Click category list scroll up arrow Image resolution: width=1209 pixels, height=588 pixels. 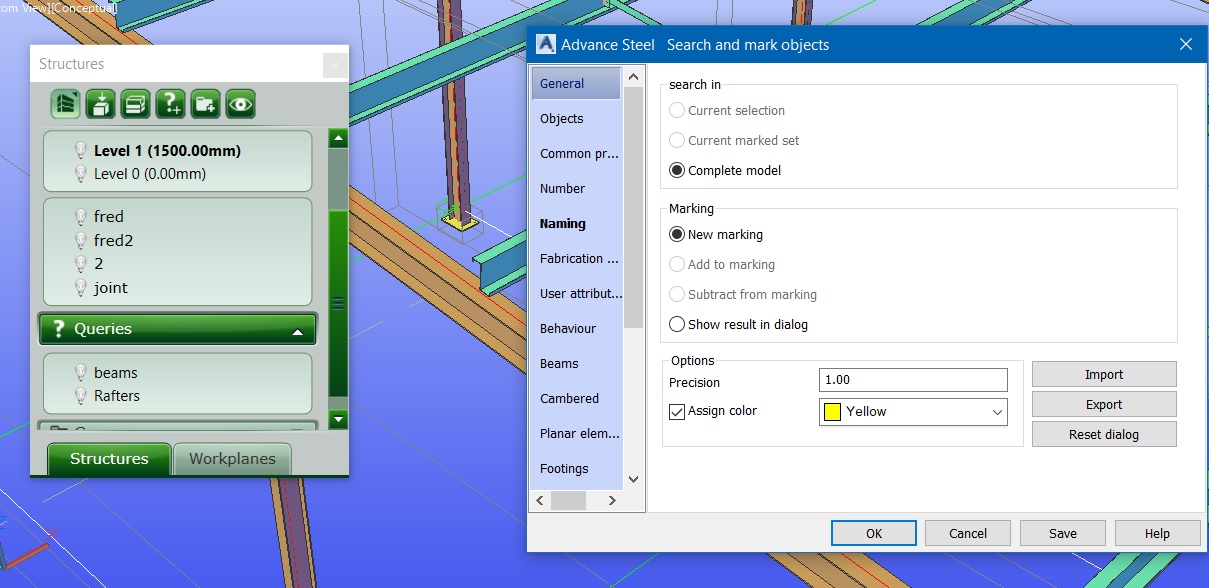point(633,76)
